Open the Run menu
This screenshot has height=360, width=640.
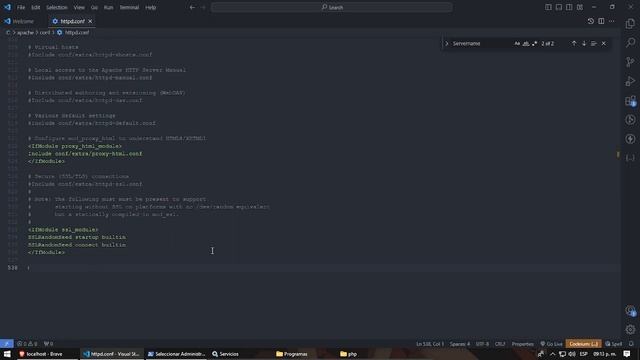tap(108, 7)
